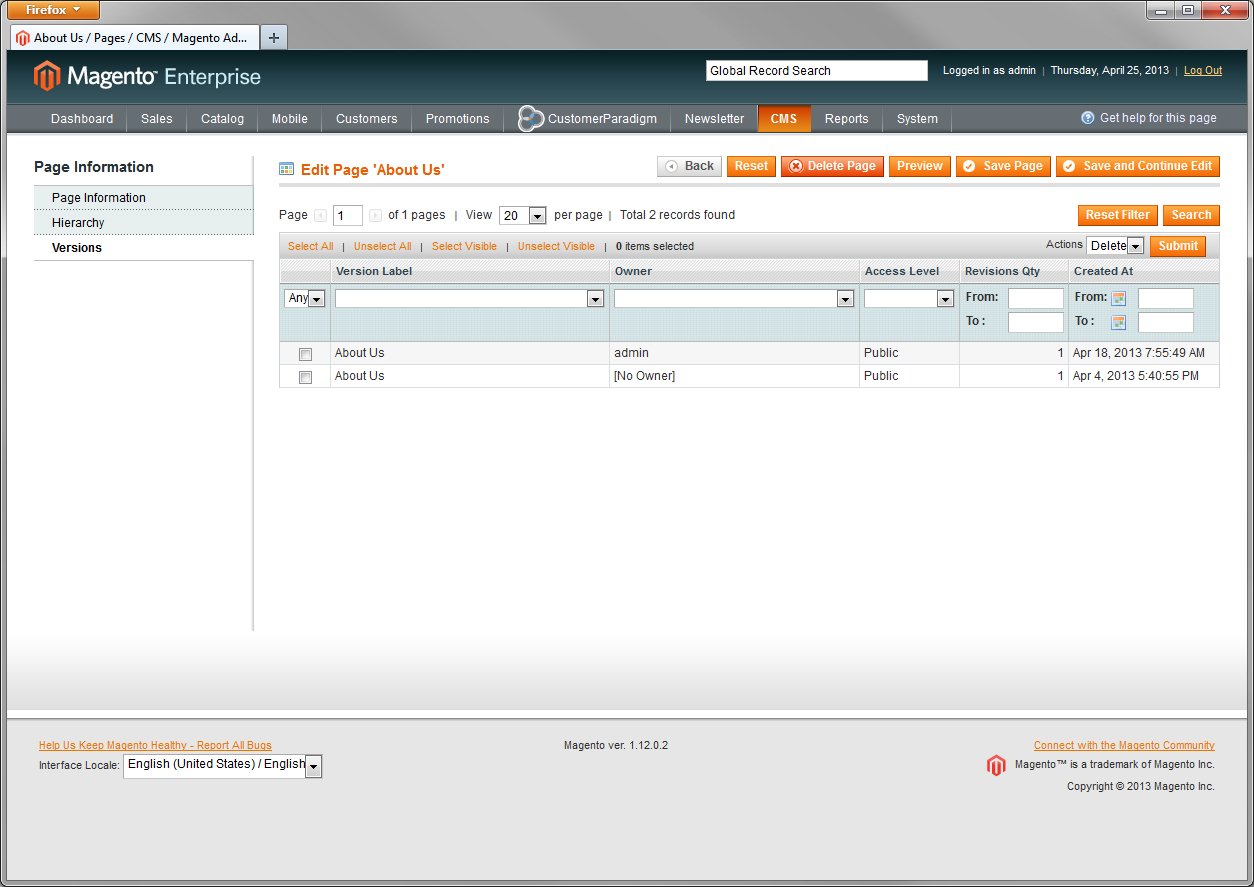Screen dimensions: 1254x887
Task: Open the Access Level filter dropdown
Action: pyautogui.click(x=909, y=298)
